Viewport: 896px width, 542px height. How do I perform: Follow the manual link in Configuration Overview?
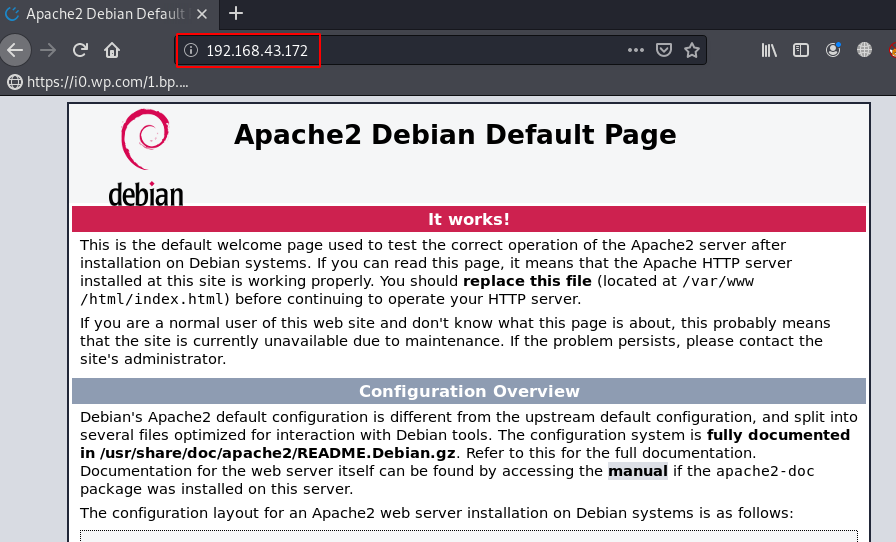point(638,471)
